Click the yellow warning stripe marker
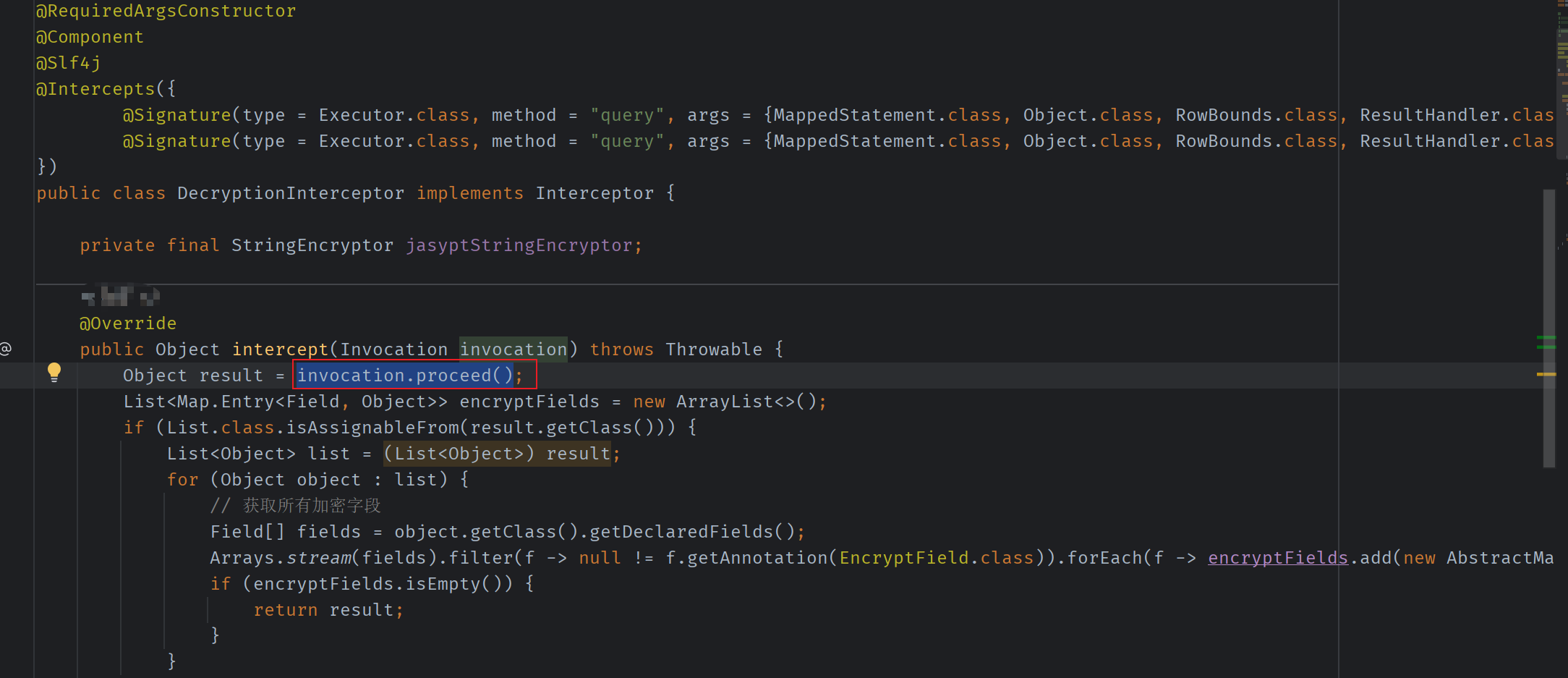1568x678 pixels. [x=1546, y=374]
